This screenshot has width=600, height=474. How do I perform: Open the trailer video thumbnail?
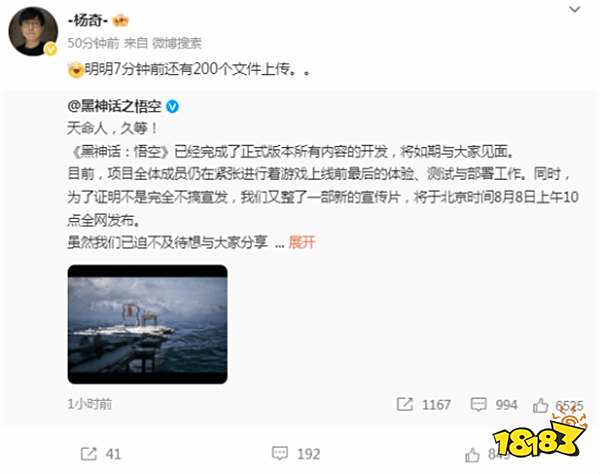click(147, 324)
